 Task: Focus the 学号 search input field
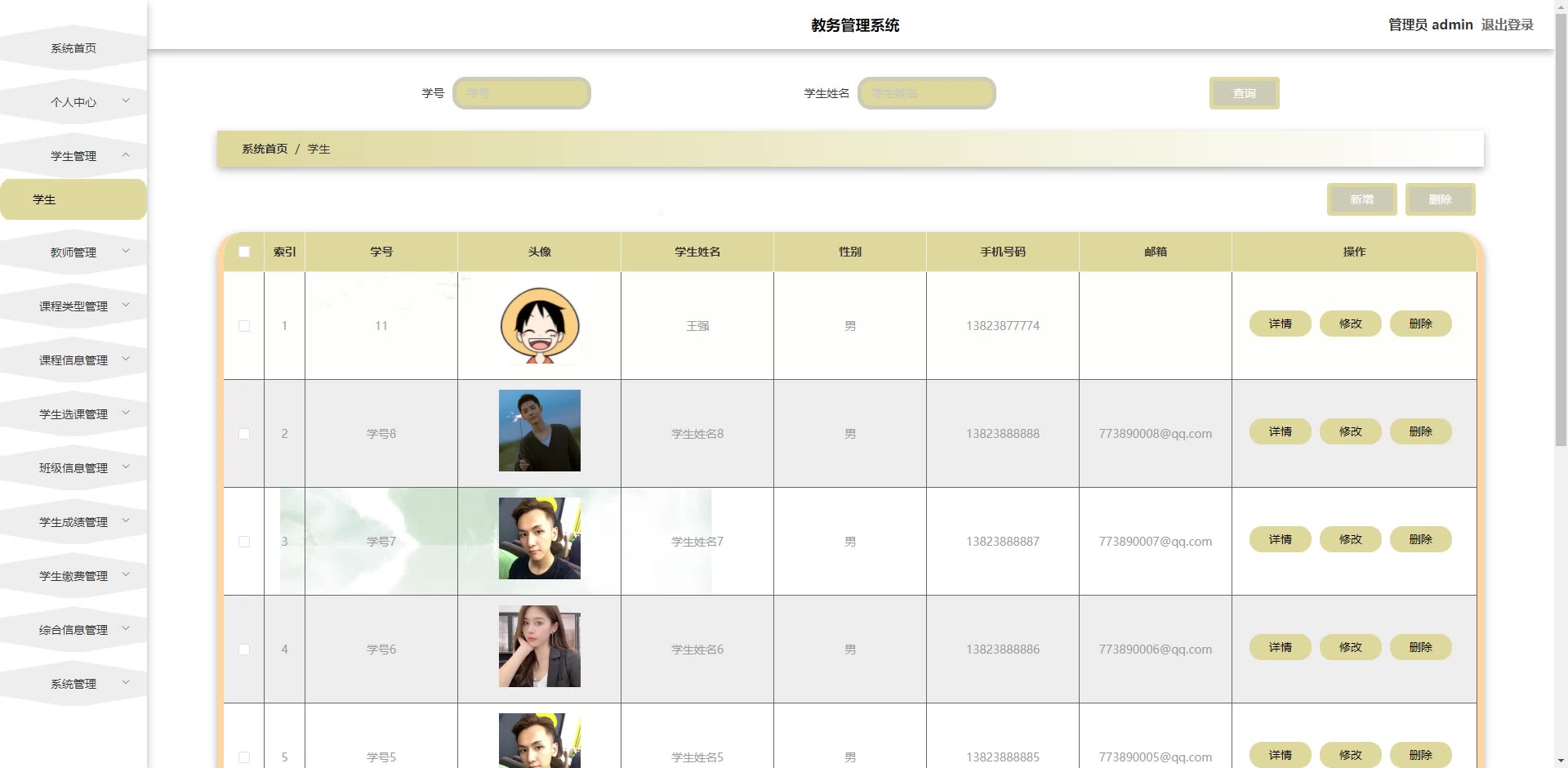522,93
